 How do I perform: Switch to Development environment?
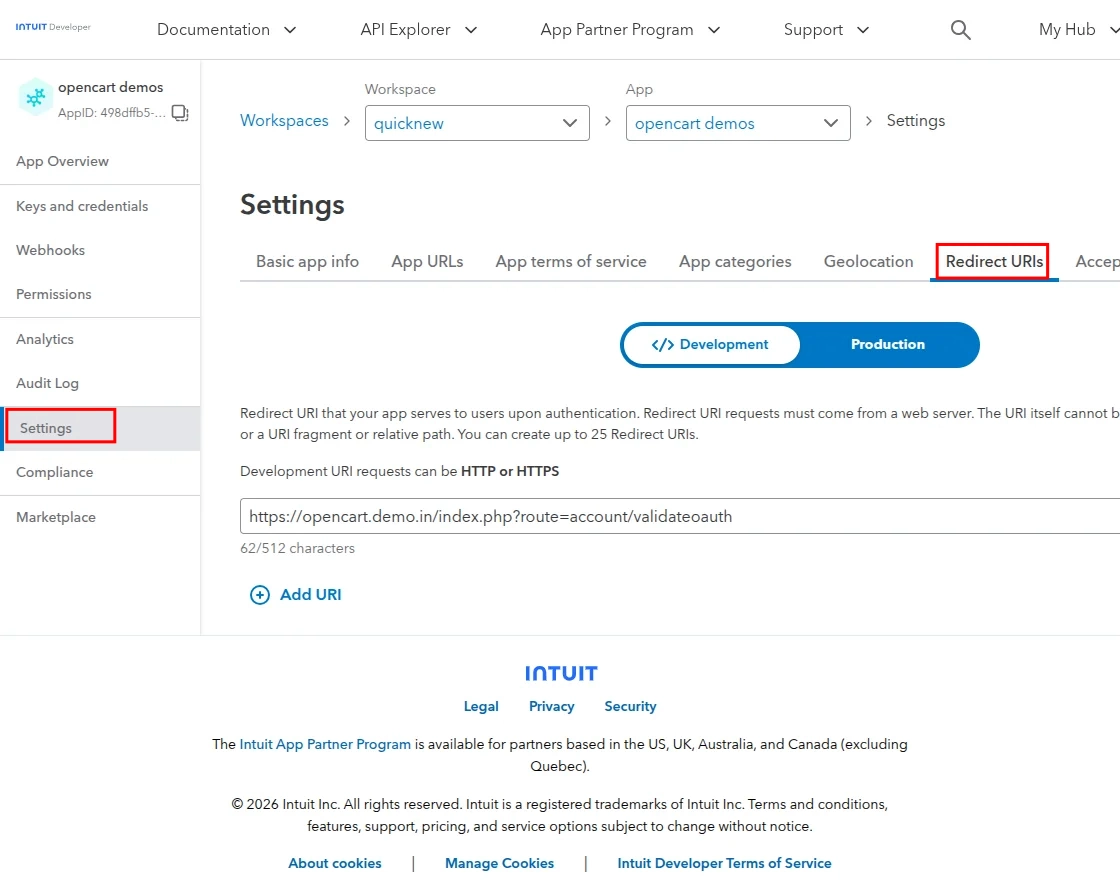tap(711, 345)
